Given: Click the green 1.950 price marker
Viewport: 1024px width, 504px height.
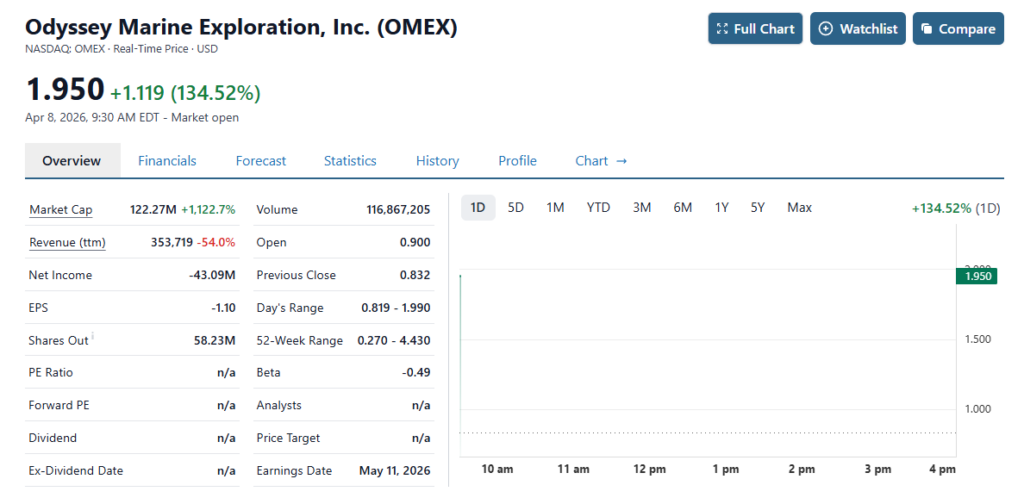Looking at the screenshot, I should click(x=977, y=276).
